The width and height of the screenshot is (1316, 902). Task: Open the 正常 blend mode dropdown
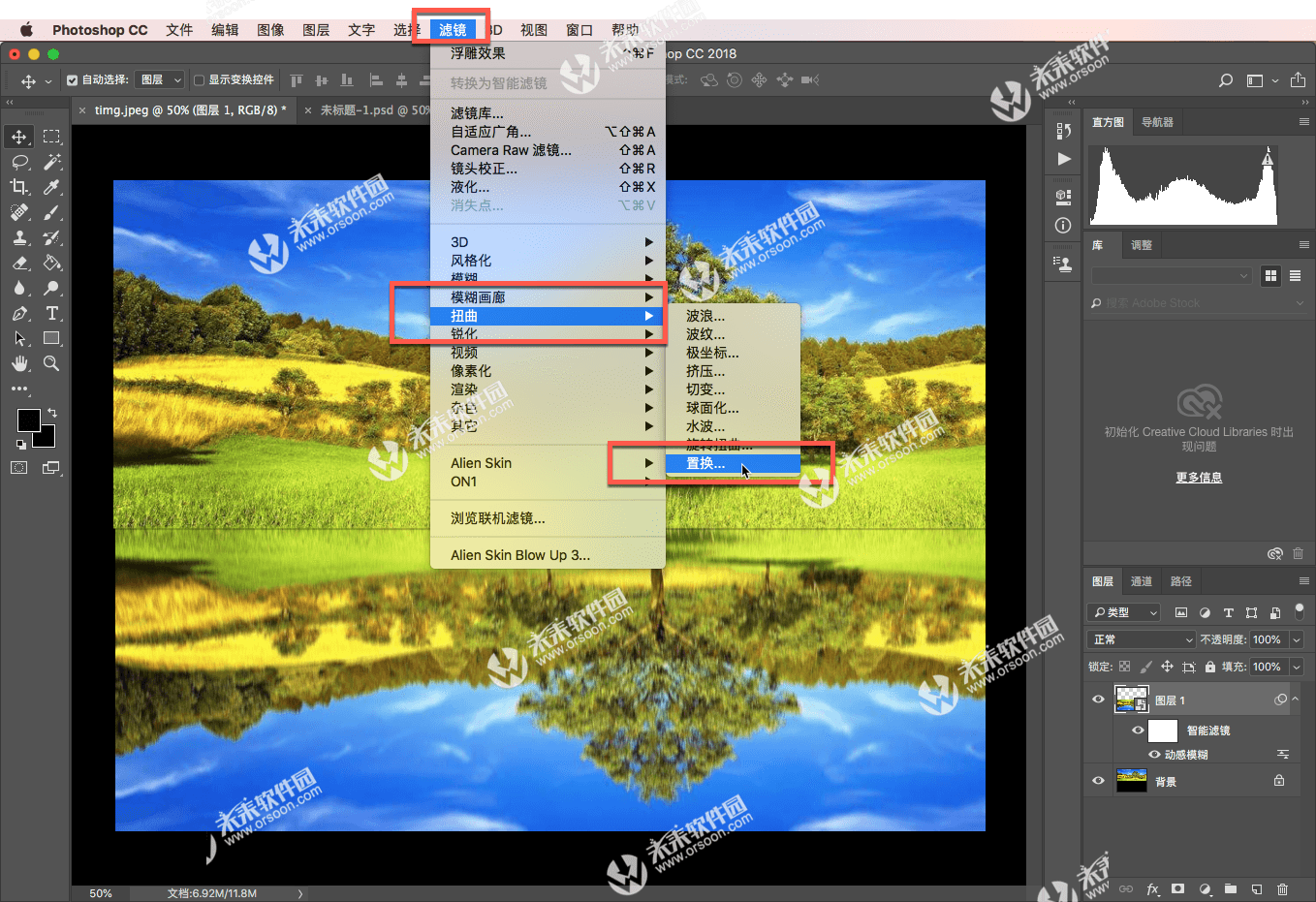[x=1142, y=639]
